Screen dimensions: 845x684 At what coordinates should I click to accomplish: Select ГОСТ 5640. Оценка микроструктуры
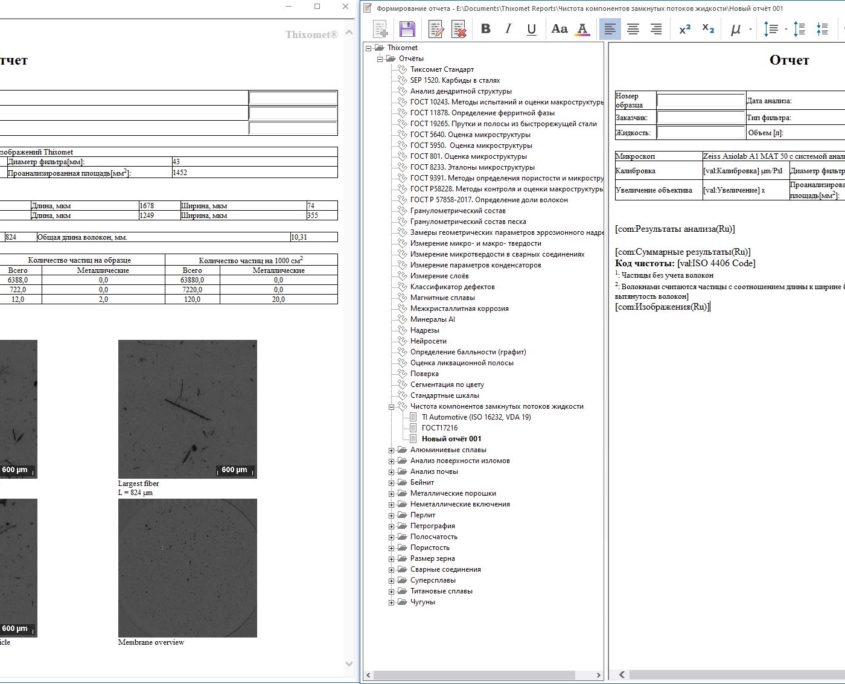pos(470,135)
